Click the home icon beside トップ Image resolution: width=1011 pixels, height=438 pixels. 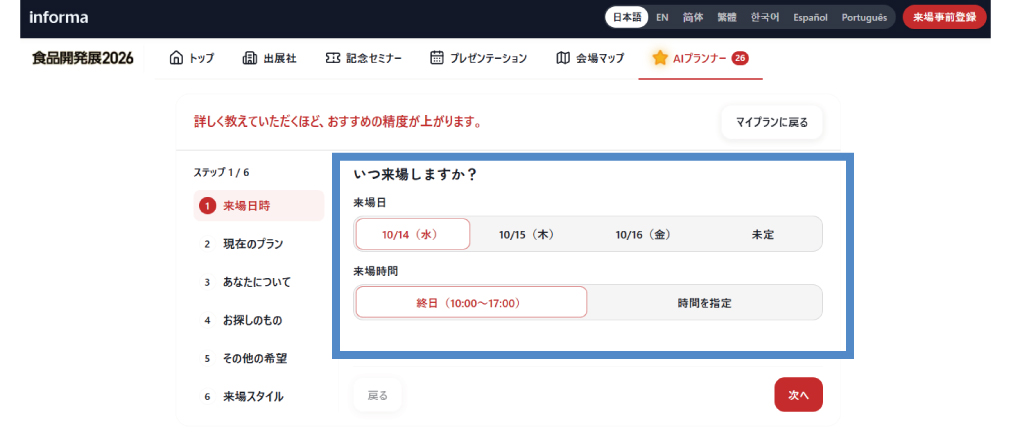coord(176,58)
